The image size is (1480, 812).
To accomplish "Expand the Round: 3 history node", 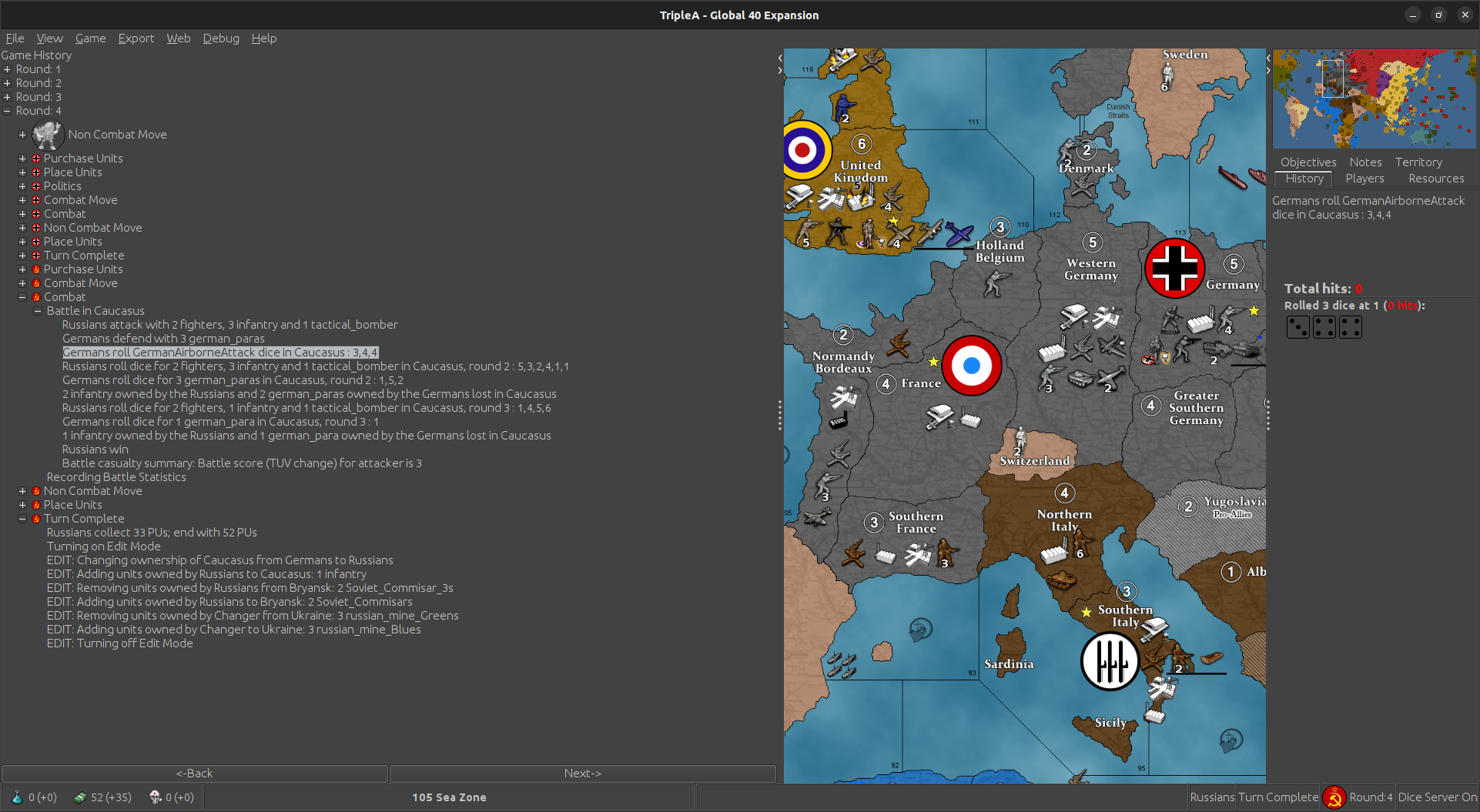I will pos(7,97).
